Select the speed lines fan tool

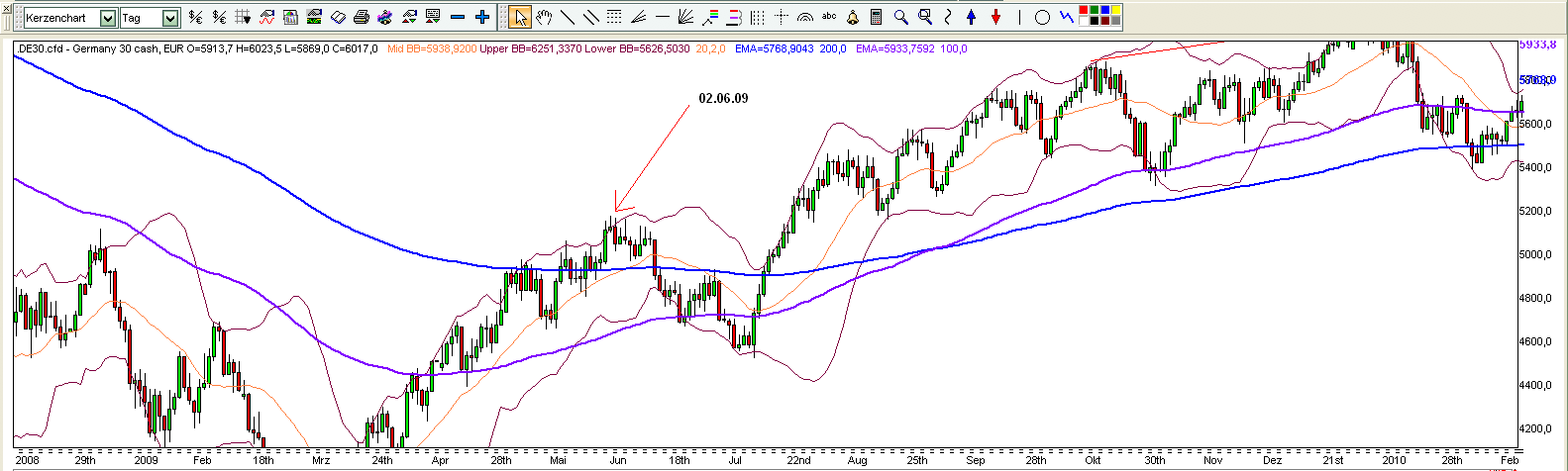click(637, 17)
